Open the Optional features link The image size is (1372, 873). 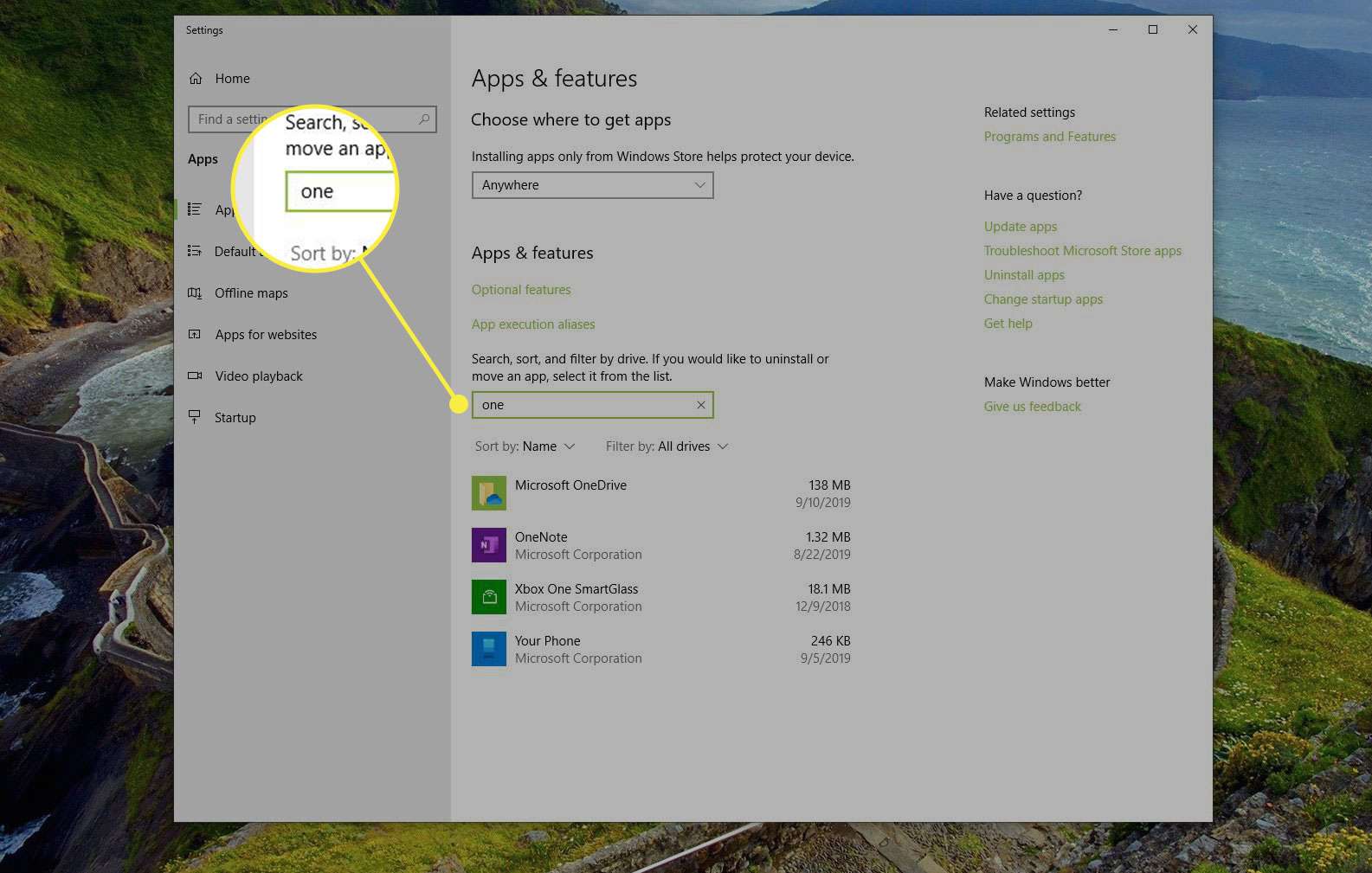tap(521, 290)
